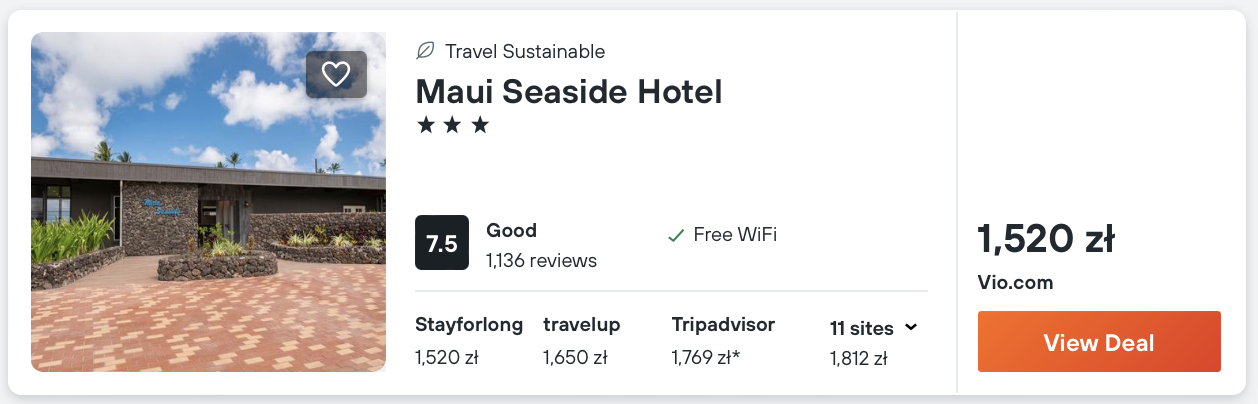Click the chevron next to 11 sites
The height and width of the screenshot is (404, 1258).
point(911,327)
